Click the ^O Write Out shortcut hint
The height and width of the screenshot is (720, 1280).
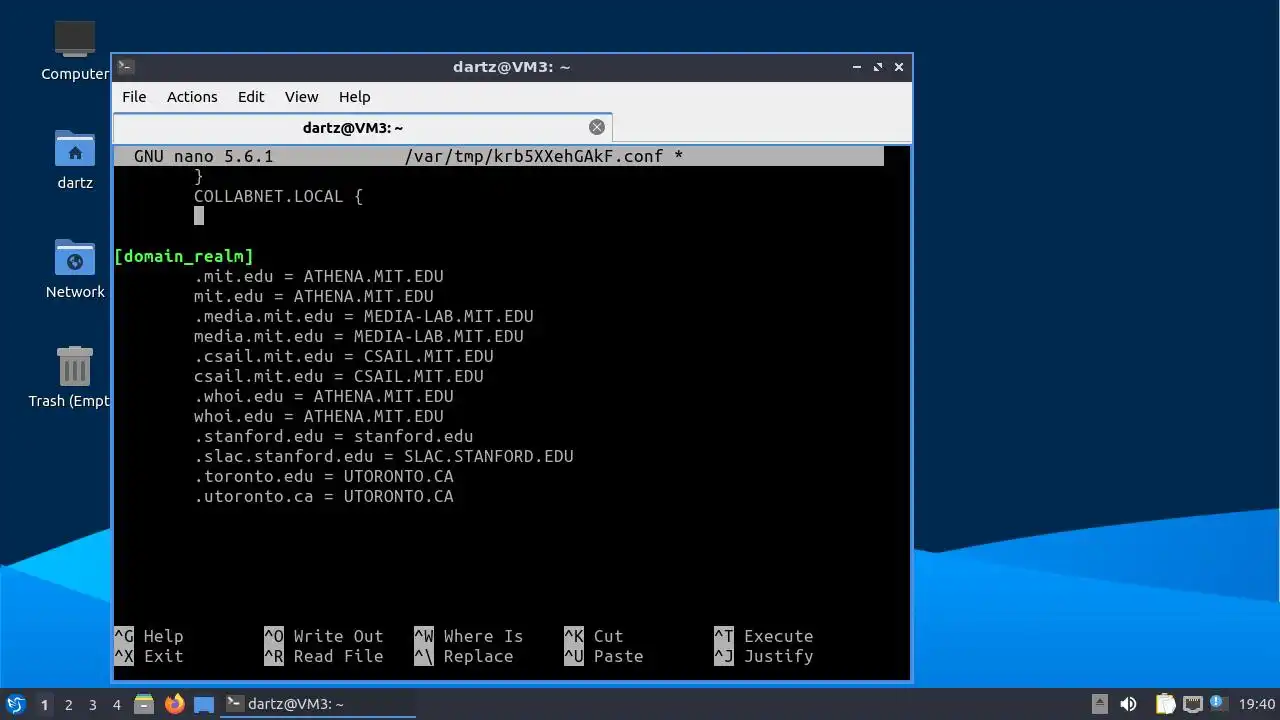tap(323, 636)
